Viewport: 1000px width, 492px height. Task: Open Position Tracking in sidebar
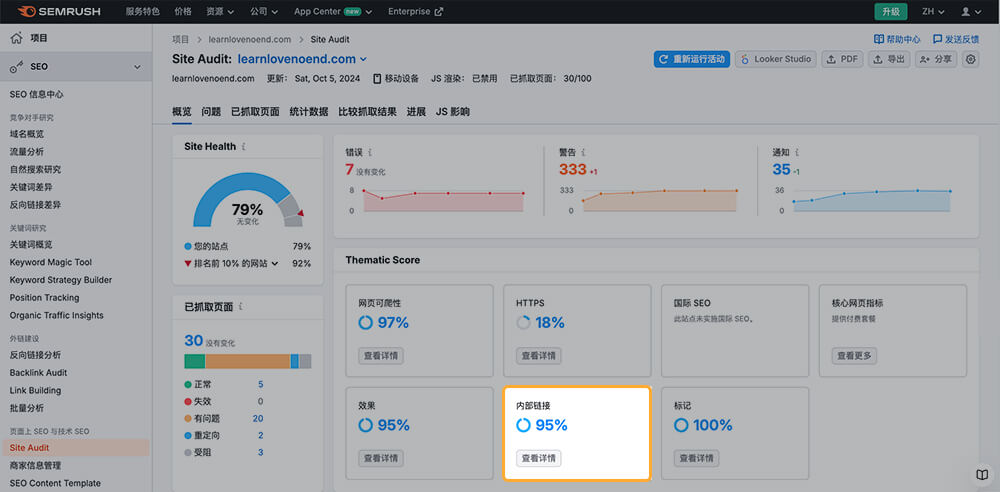click(44, 298)
